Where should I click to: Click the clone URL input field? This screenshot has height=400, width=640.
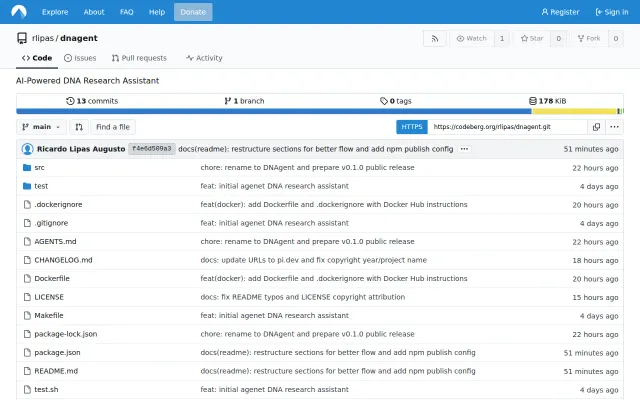pos(507,127)
